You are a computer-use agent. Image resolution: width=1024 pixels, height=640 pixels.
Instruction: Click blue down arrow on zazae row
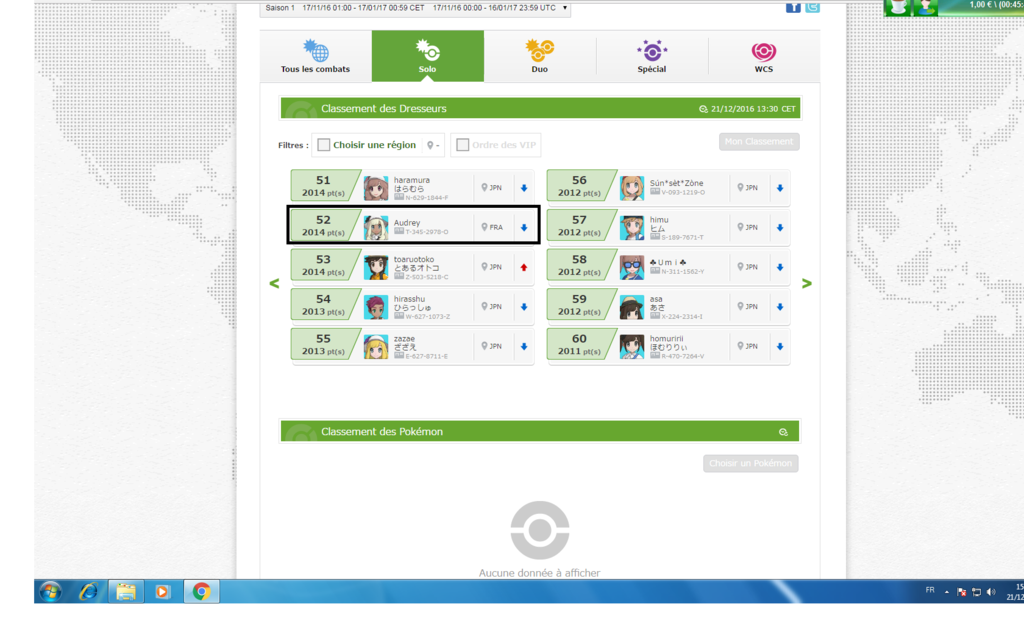pos(524,347)
